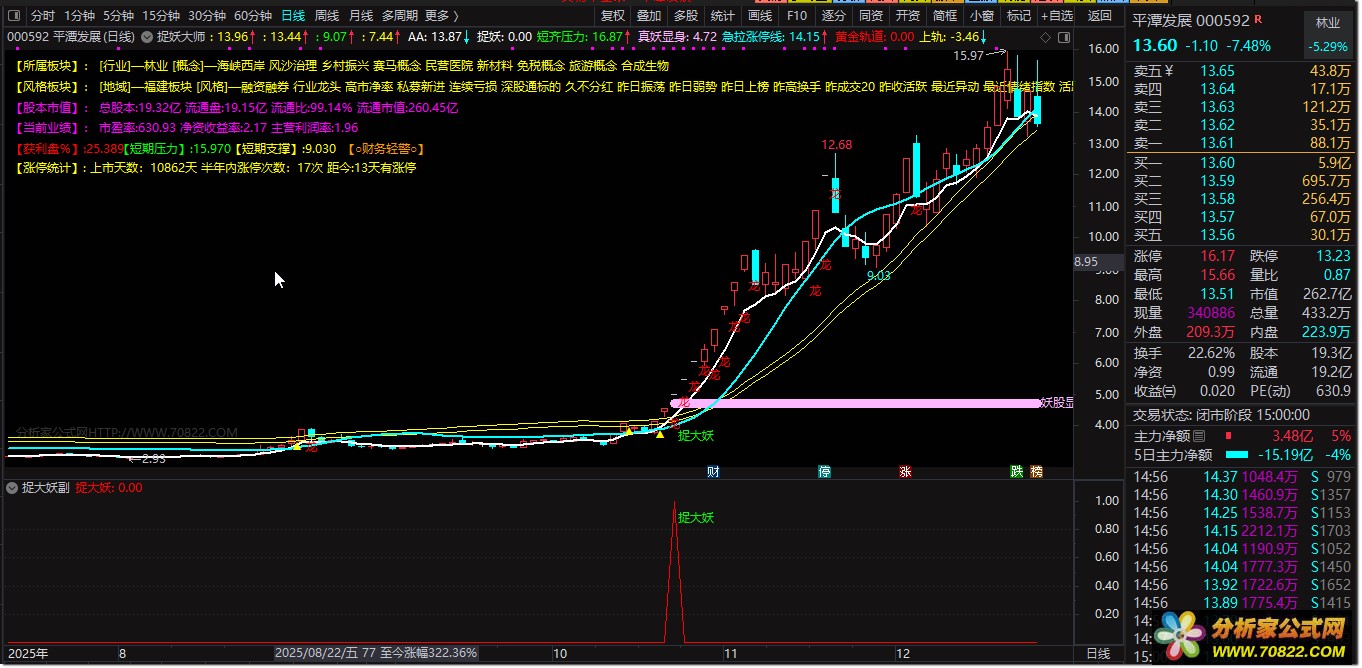Click the 同资 toolbar button
The image size is (1362, 668).
tap(871, 16)
